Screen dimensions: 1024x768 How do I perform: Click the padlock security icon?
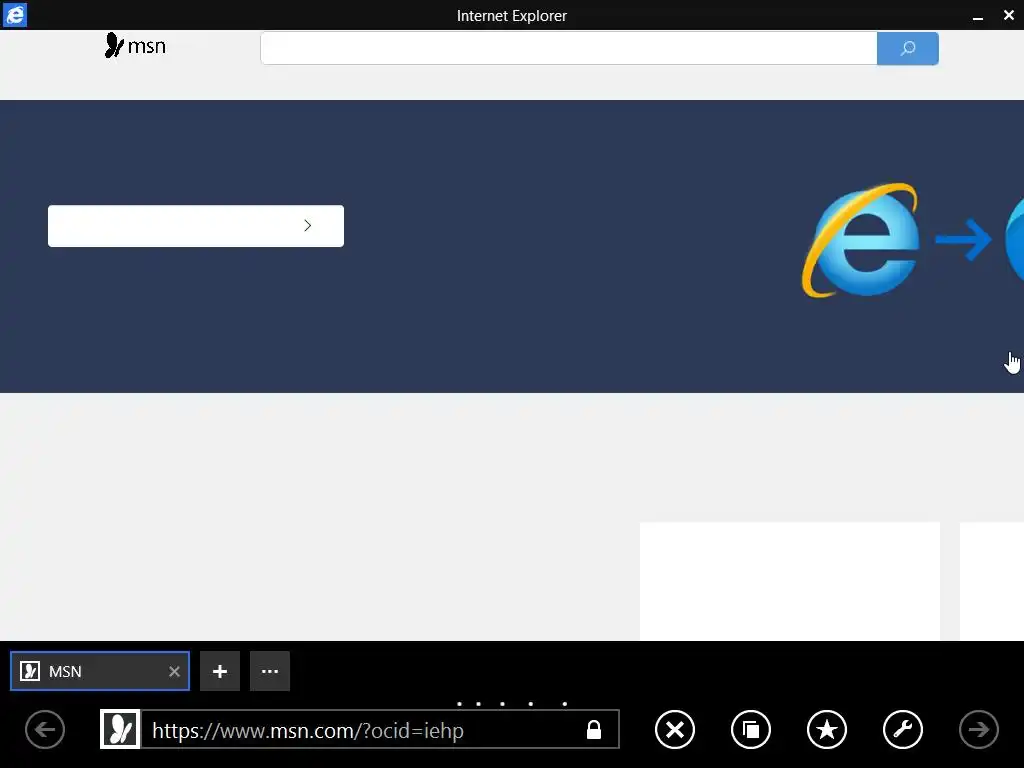coord(594,729)
